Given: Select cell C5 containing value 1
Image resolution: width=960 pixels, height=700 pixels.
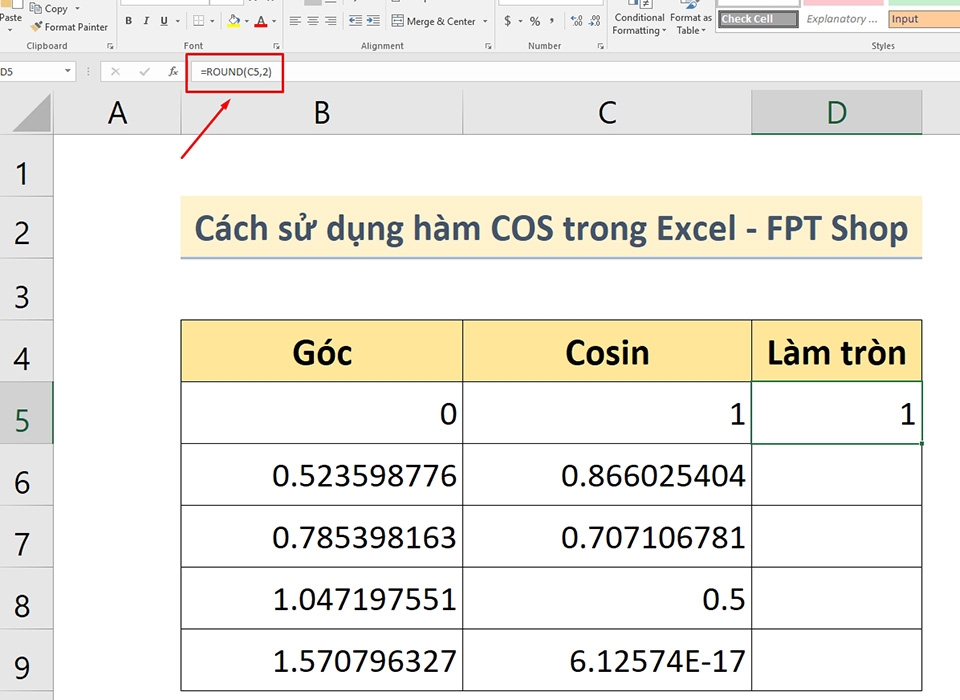Looking at the screenshot, I should click(x=607, y=414).
